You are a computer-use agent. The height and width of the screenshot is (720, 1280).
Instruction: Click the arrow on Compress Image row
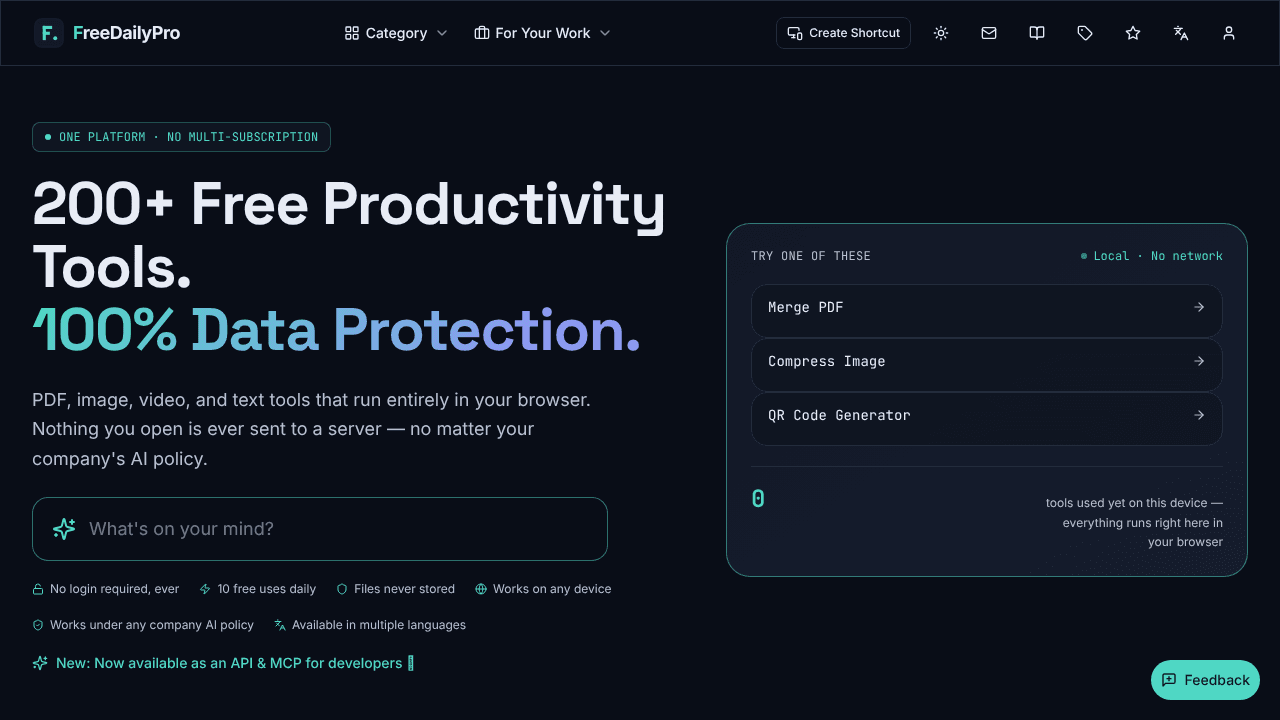tap(1199, 361)
